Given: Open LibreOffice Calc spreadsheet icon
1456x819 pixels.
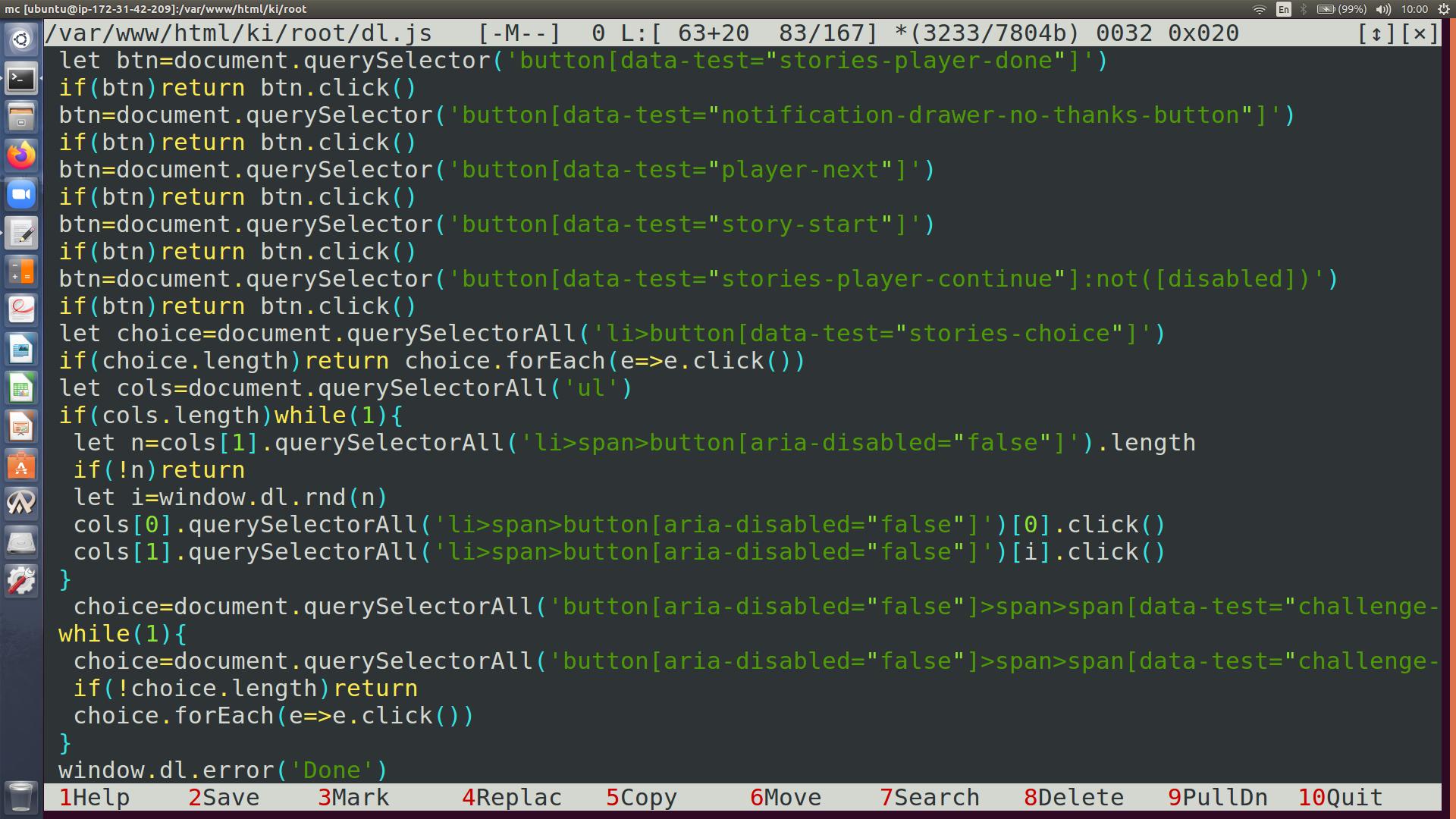Looking at the screenshot, I should pos(21,389).
